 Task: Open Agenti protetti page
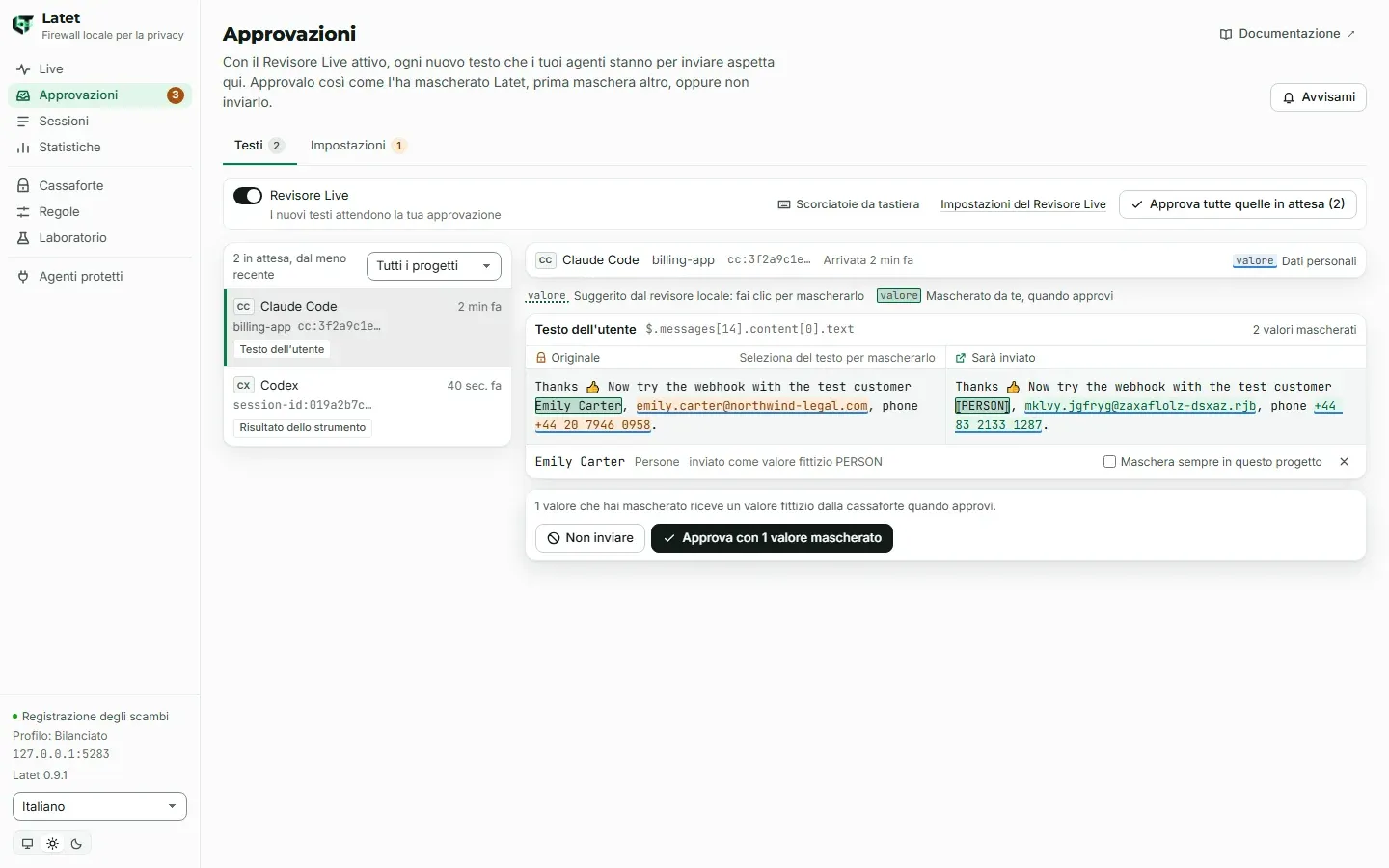click(x=99, y=277)
